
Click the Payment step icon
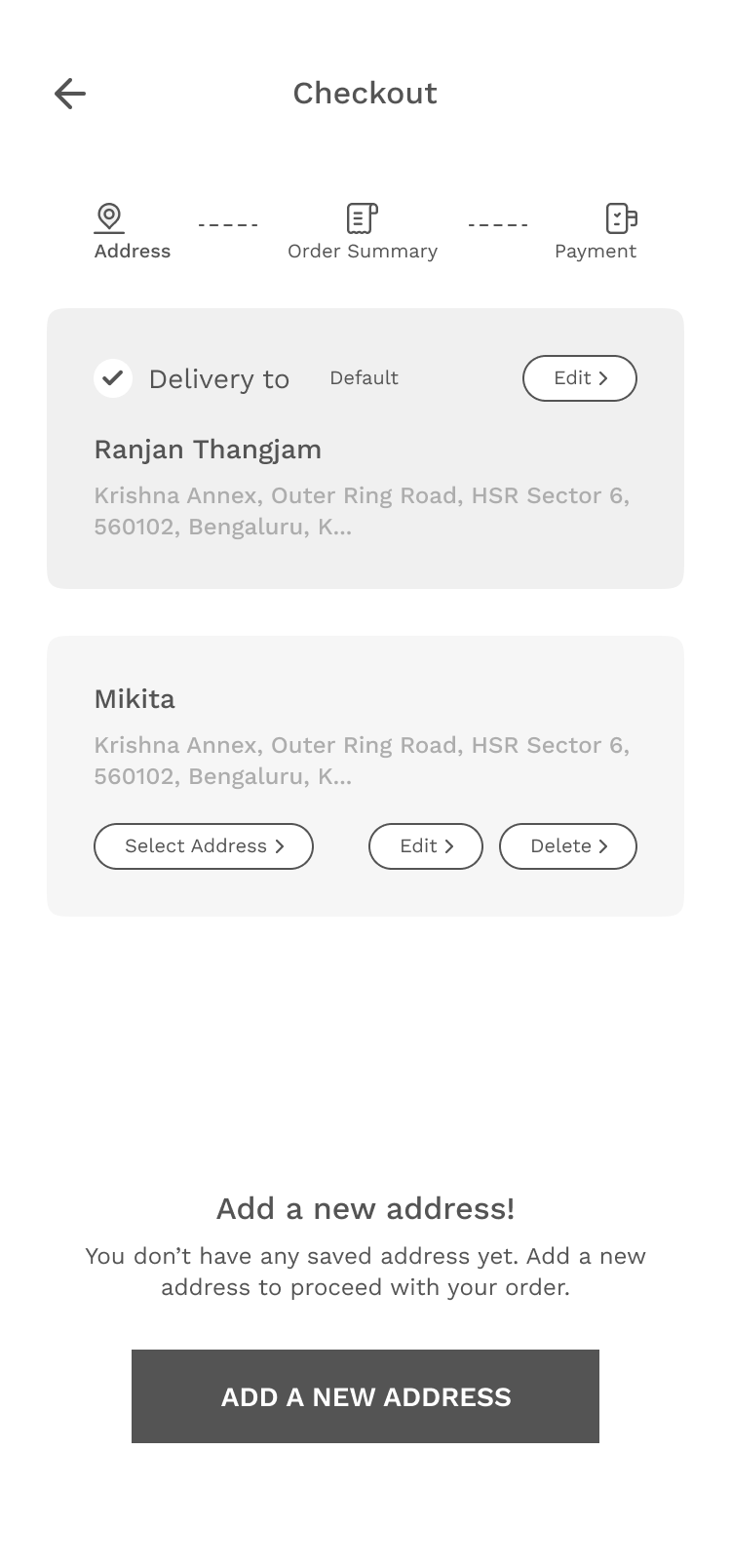pos(621,217)
